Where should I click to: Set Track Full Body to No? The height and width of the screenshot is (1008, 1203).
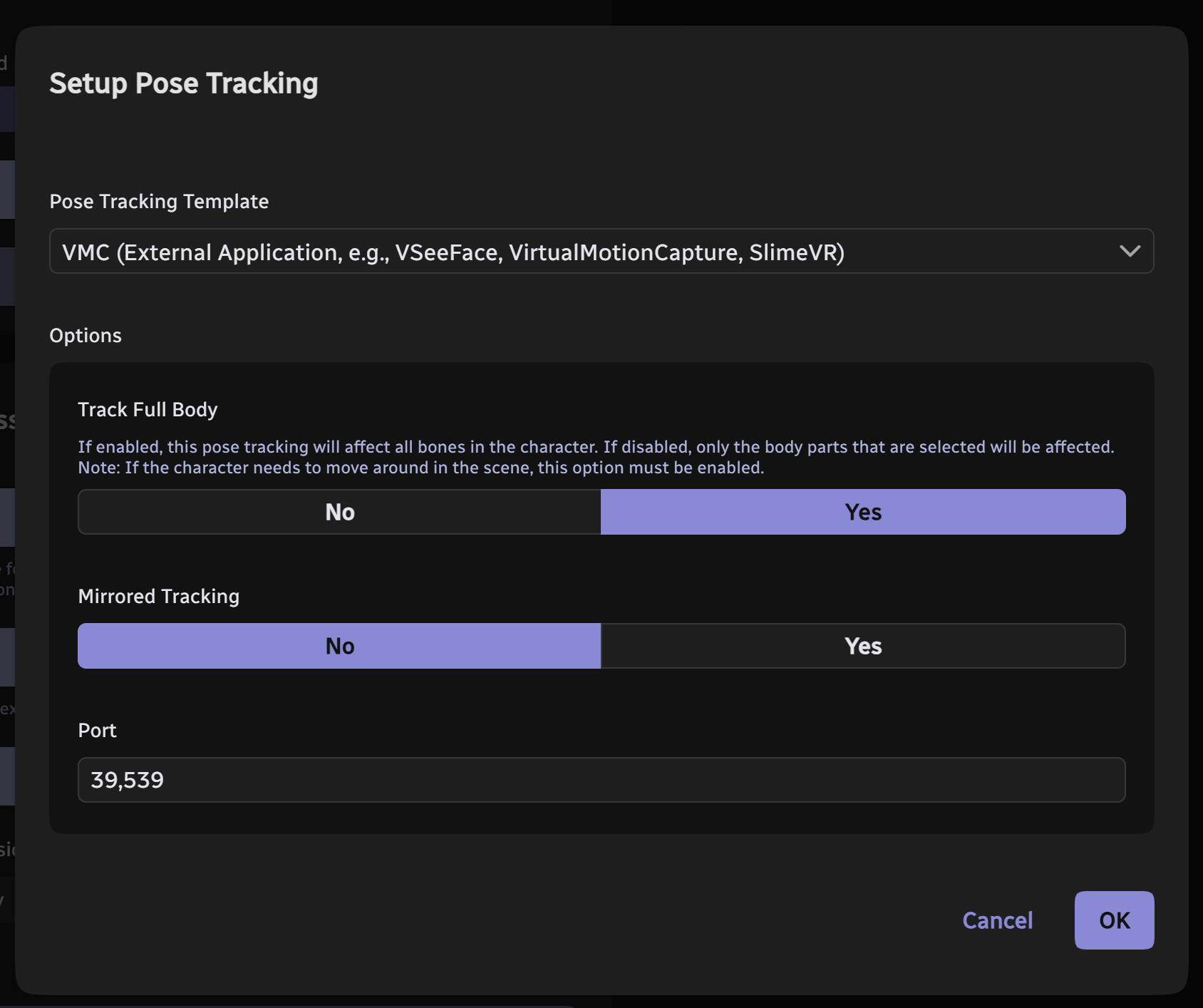(339, 512)
